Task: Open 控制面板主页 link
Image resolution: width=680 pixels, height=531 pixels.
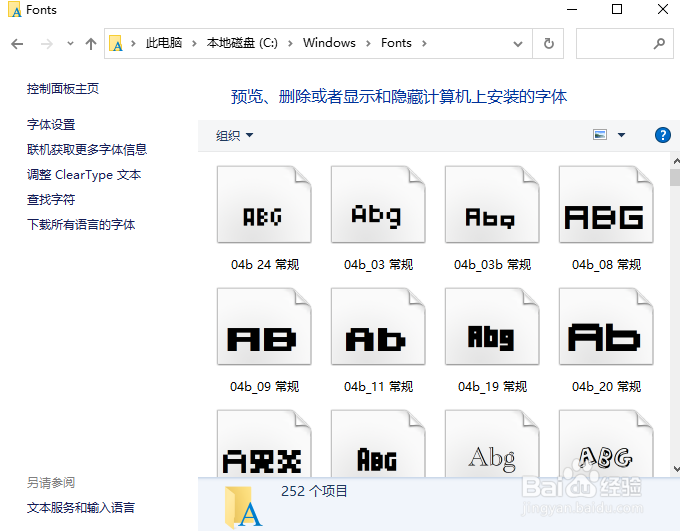Action: point(63,88)
